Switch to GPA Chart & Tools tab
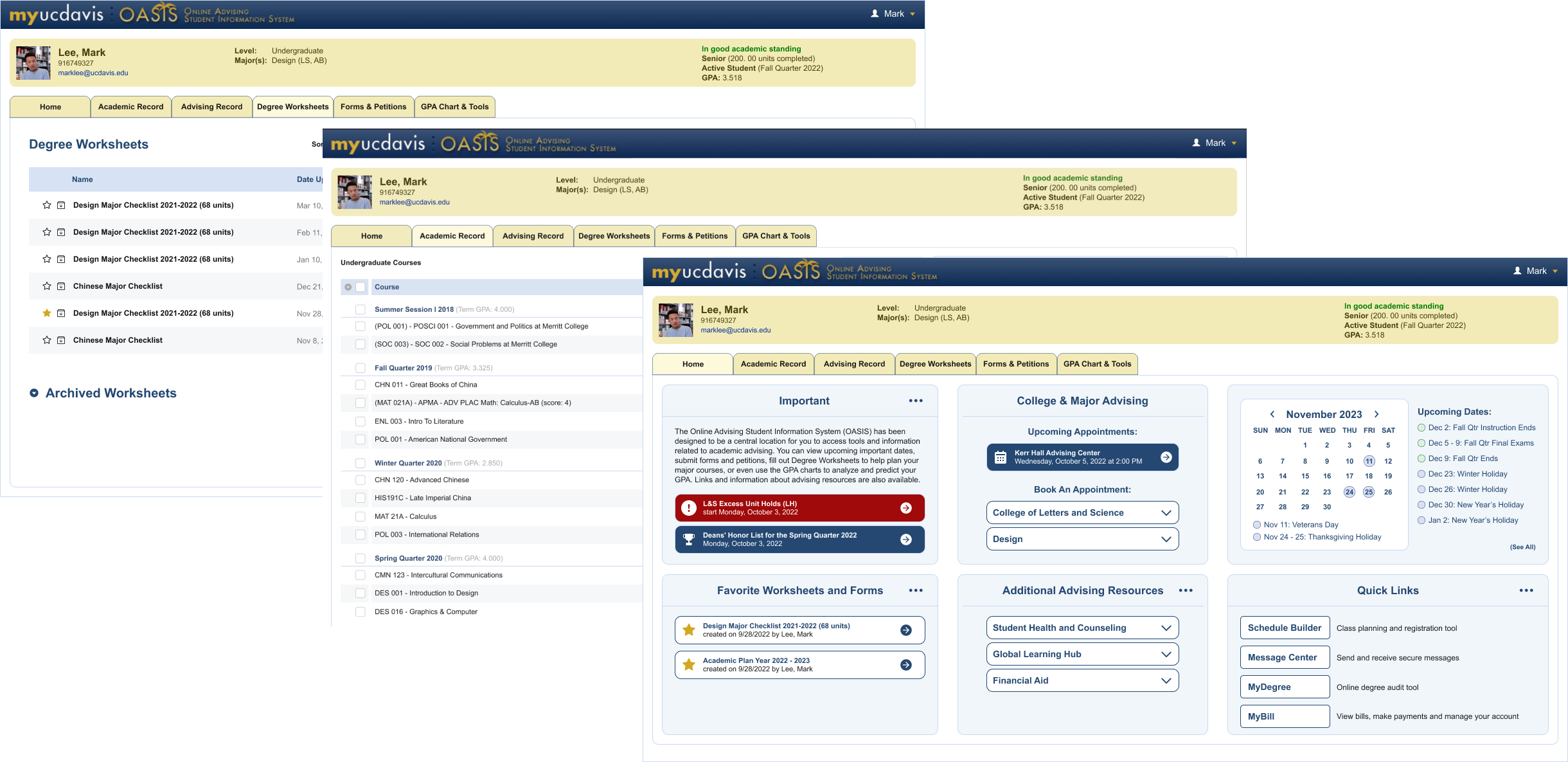 pyautogui.click(x=1097, y=364)
